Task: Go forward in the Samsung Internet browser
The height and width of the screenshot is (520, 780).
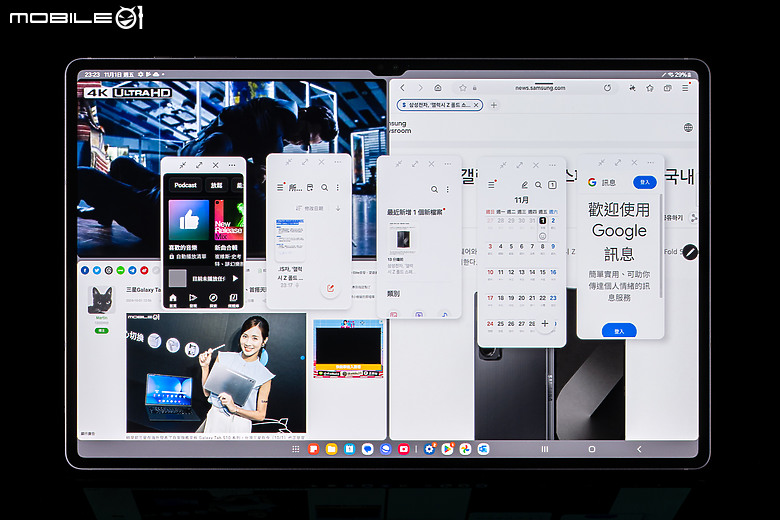Action: pyautogui.click(x=420, y=88)
